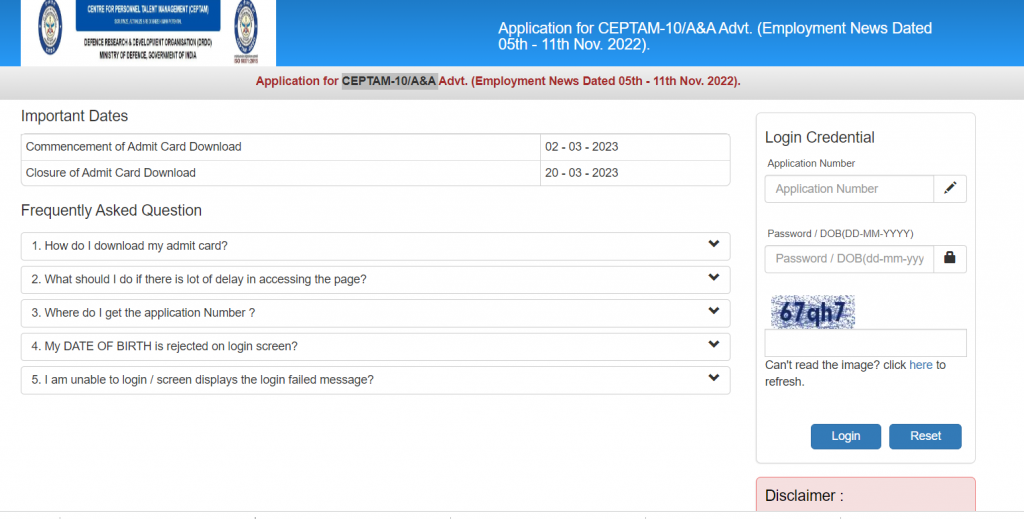The image size is (1024, 519).
Task: Click the 'Login Credential' heading
Action: [x=820, y=138]
